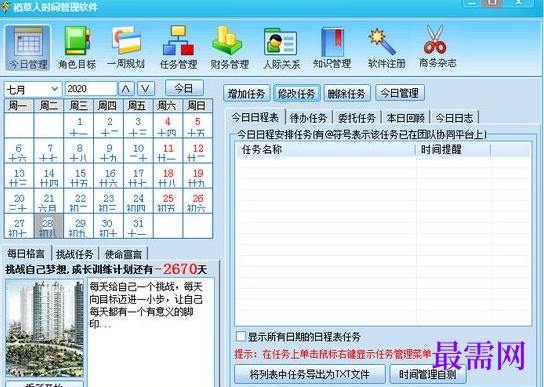Select July 26 in the calendar
Image resolution: width=544 pixels, height=387 pixels.
point(197,201)
